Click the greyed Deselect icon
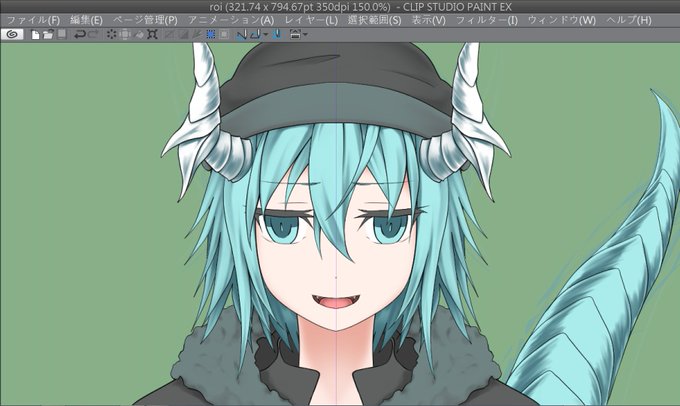The height and width of the screenshot is (406, 680). (169, 34)
